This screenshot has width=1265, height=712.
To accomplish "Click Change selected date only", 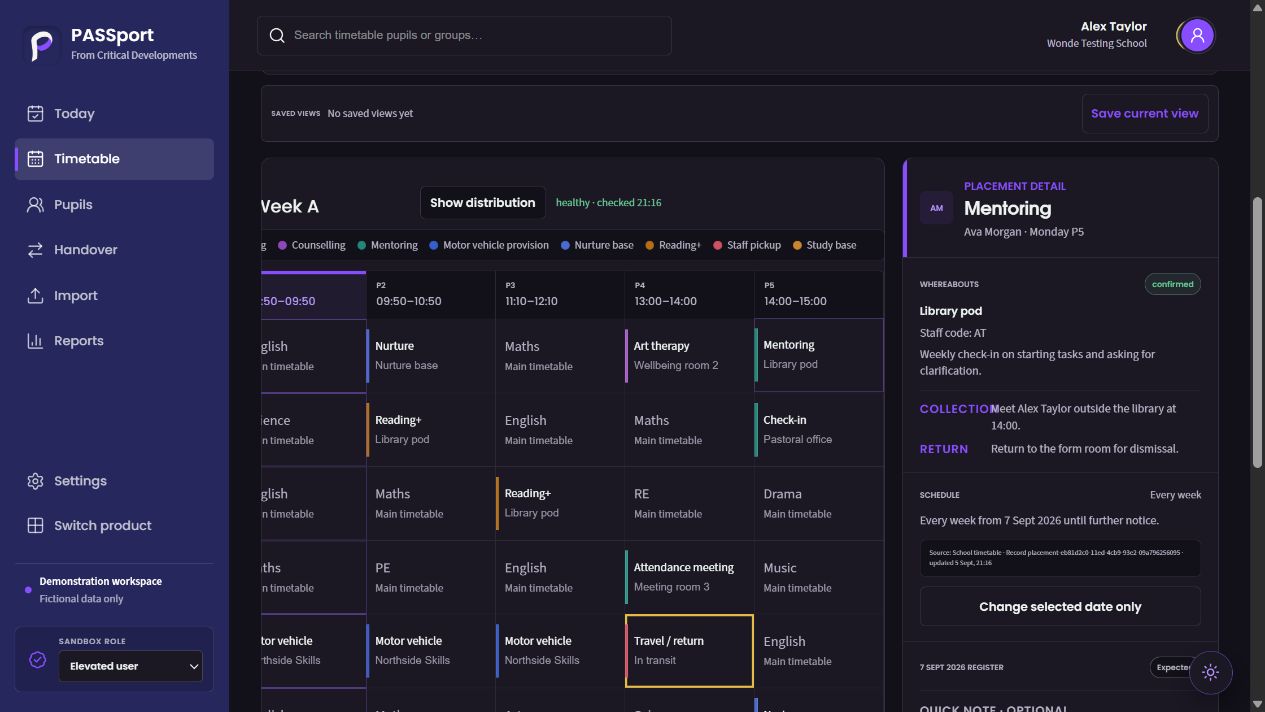I will coord(1060,607).
